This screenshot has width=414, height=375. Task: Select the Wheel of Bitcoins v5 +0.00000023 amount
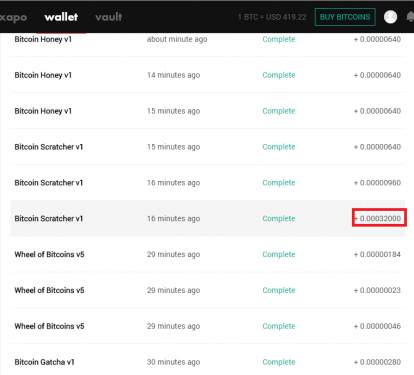pos(377,290)
